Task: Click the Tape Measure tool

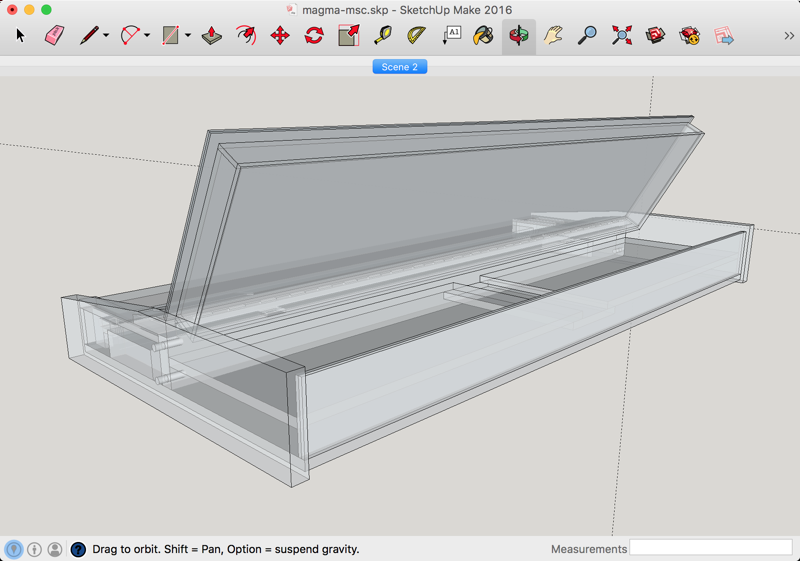Action: tap(383, 36)
